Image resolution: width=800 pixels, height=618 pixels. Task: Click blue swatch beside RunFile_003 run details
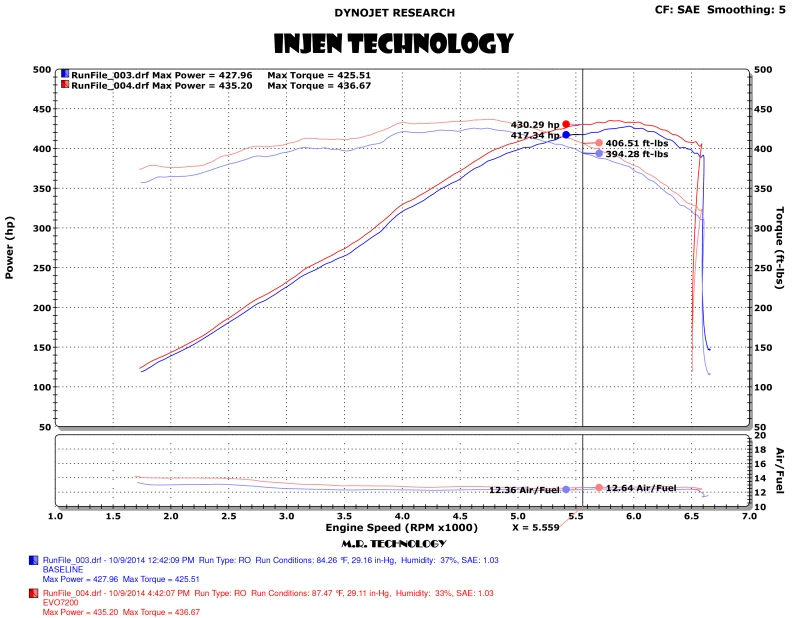(36, 561)
